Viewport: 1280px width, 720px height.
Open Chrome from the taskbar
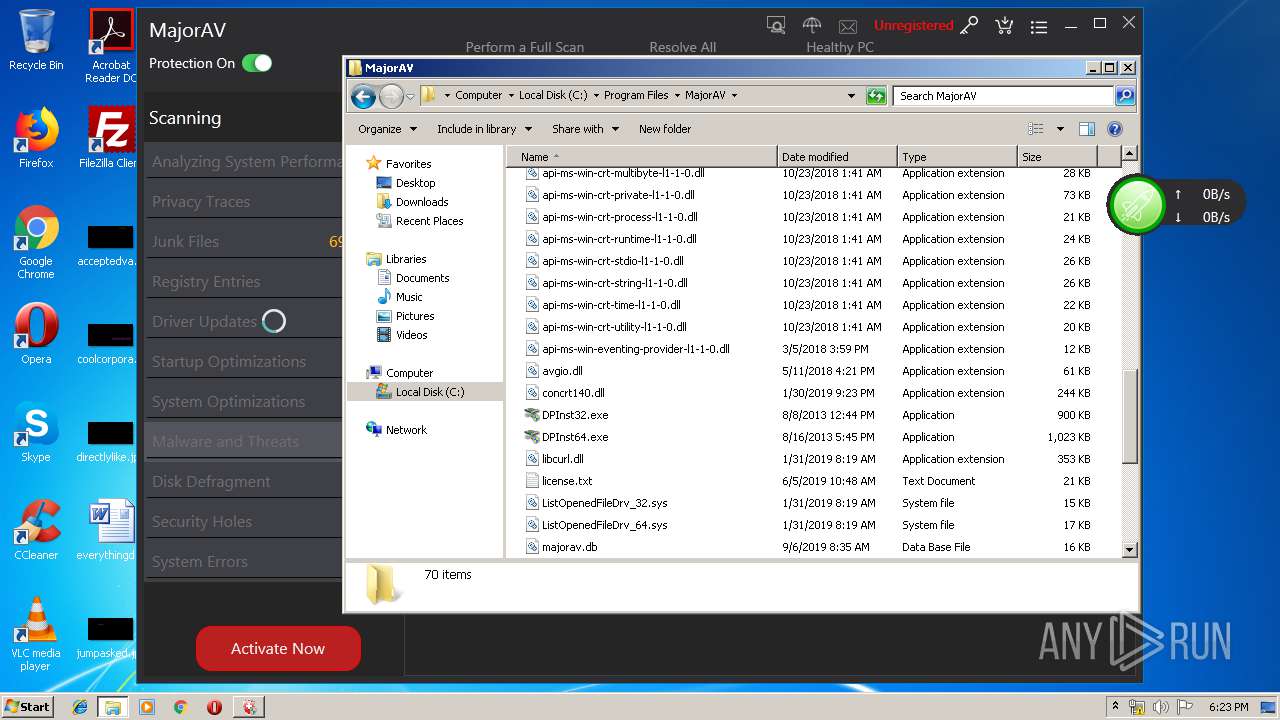(180, 707)
